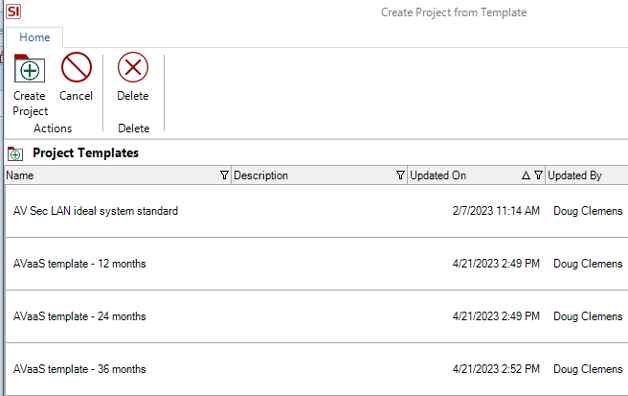The height and width of the screenshot is (396, 628).
Task: Click the Project Templates panel heading
Action: [x=85, y=153]
